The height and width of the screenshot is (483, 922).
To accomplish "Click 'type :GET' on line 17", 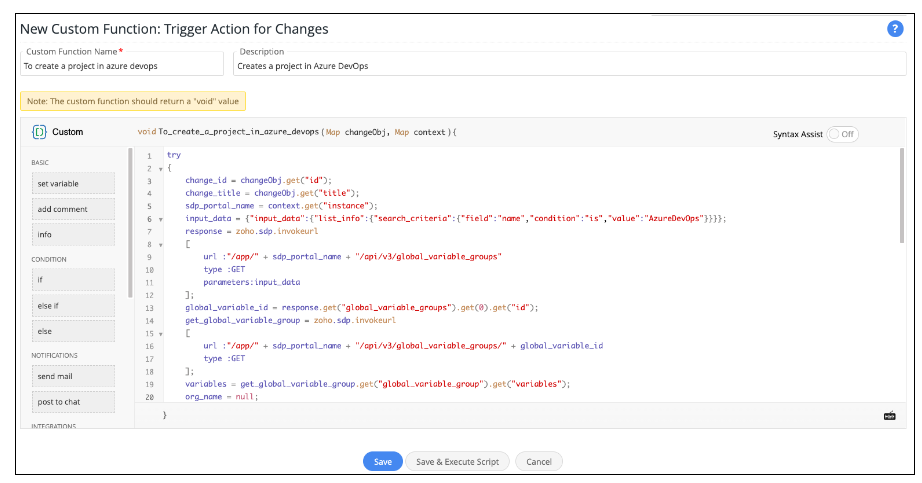I will (x=224, y=358).
